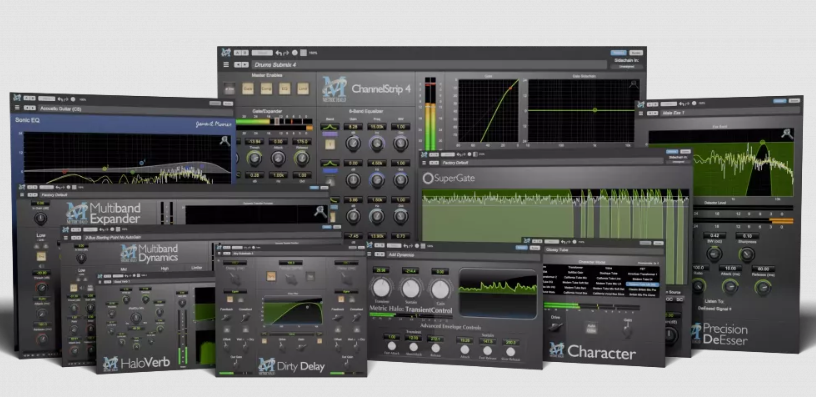The image size is (816, 397).
Task: Open Precision DeEsser hamburger menu
Action: [x=641, y=112]
